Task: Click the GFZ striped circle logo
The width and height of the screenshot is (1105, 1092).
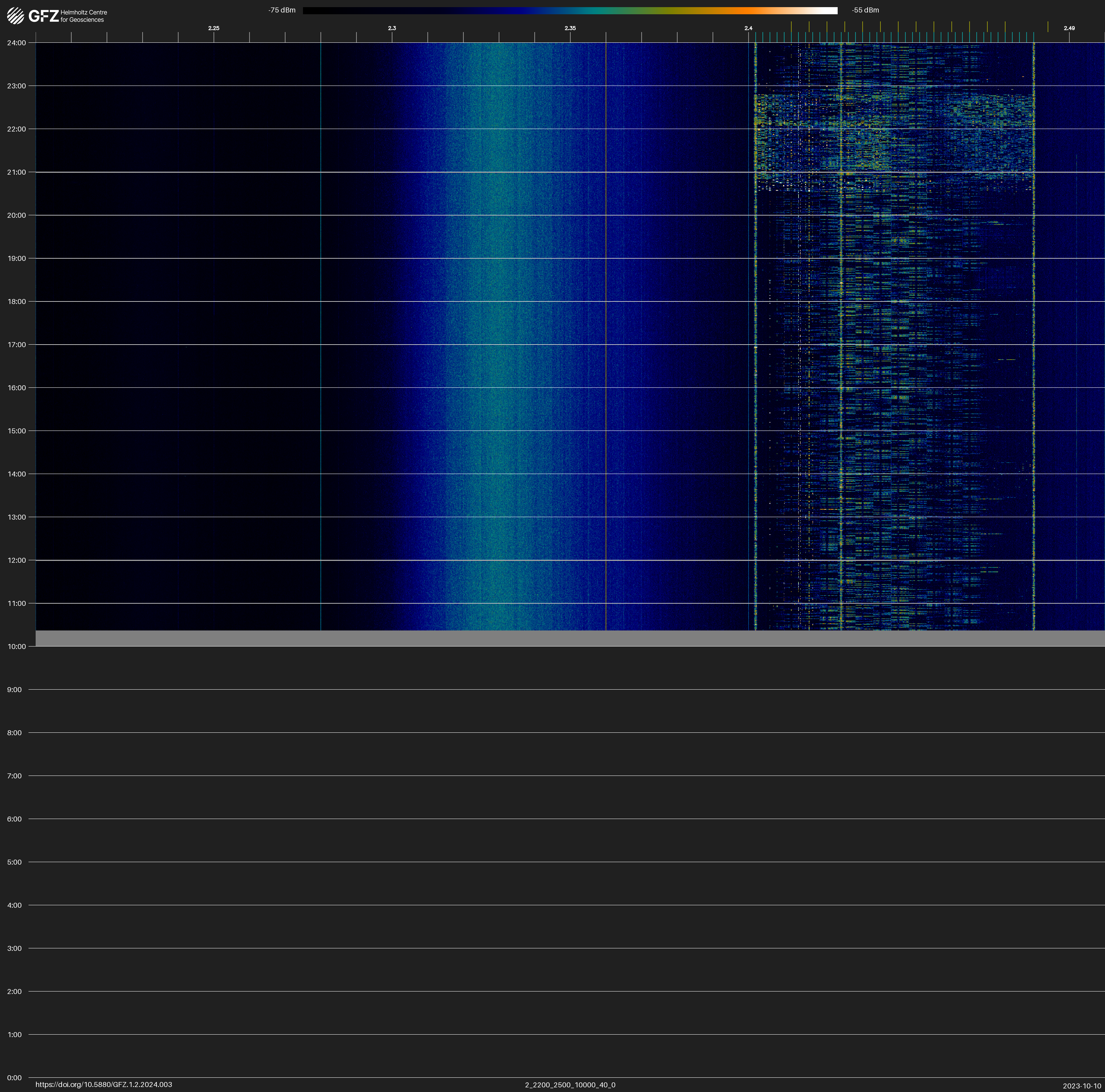Action: pos(15,16)
